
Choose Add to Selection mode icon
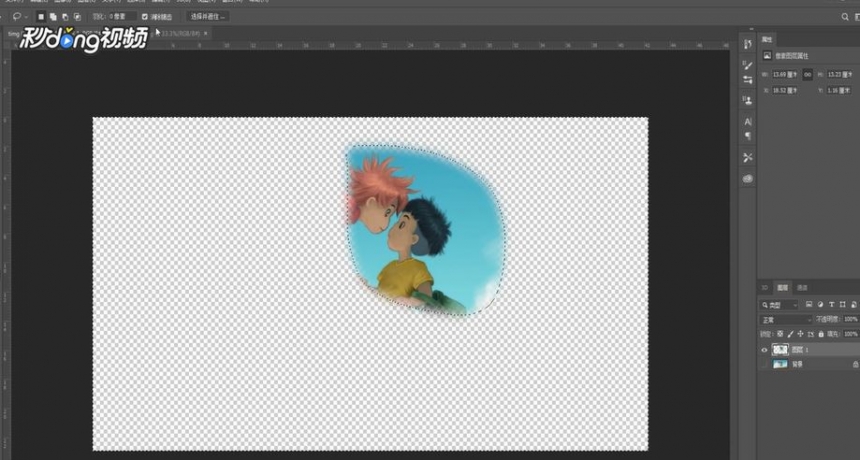53,17
